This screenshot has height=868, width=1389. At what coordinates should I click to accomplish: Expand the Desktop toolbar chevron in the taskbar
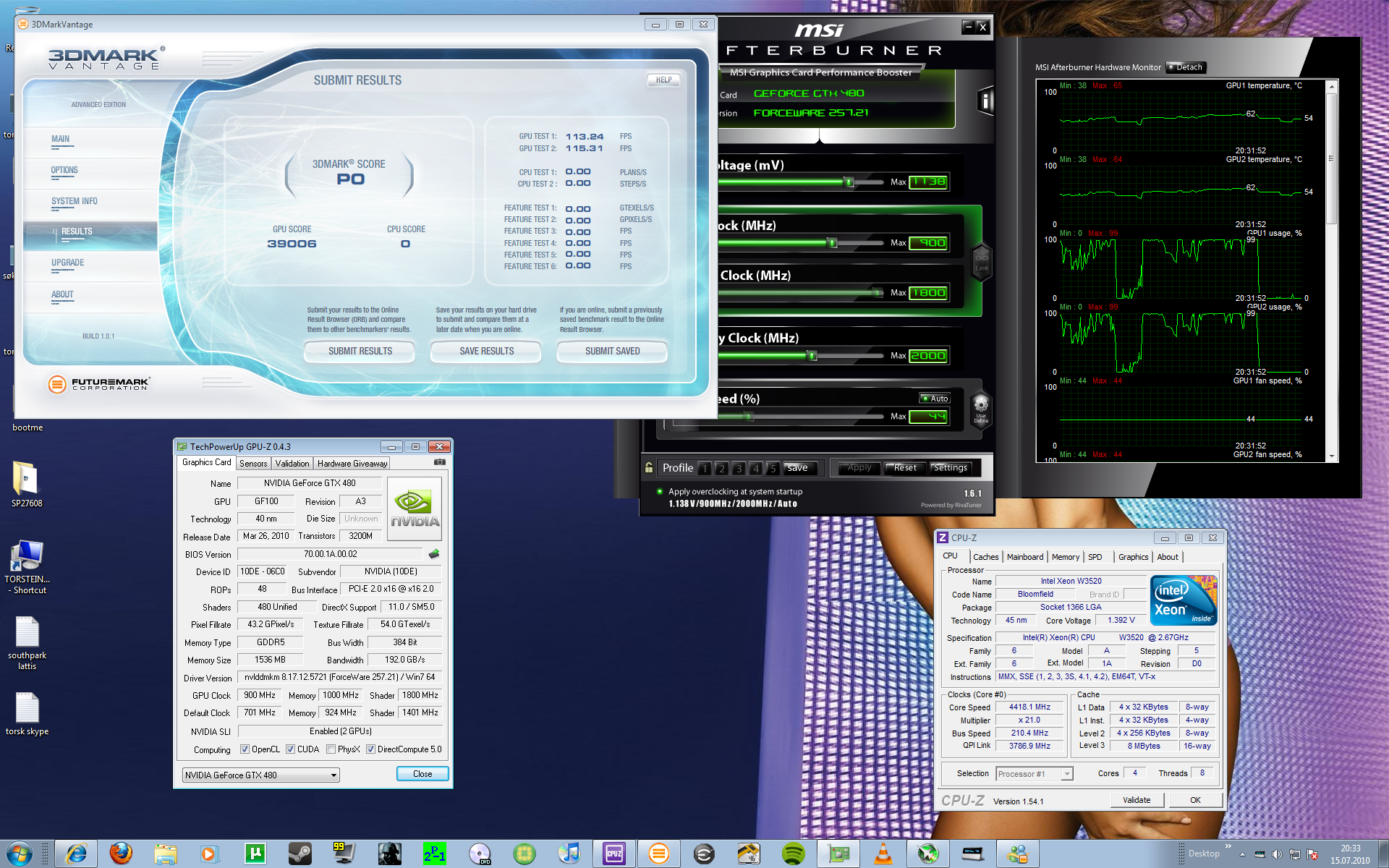point(1228,846)
